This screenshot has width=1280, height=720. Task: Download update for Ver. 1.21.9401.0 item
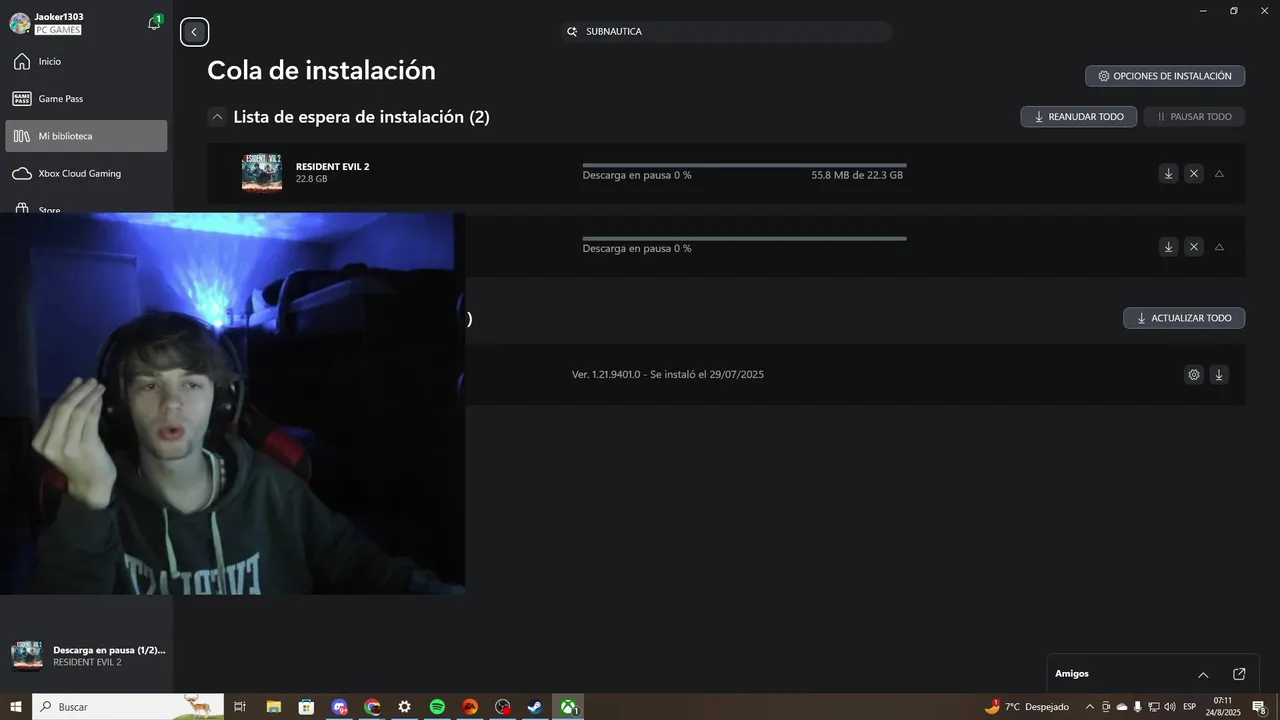click(x=1218, y=375)
